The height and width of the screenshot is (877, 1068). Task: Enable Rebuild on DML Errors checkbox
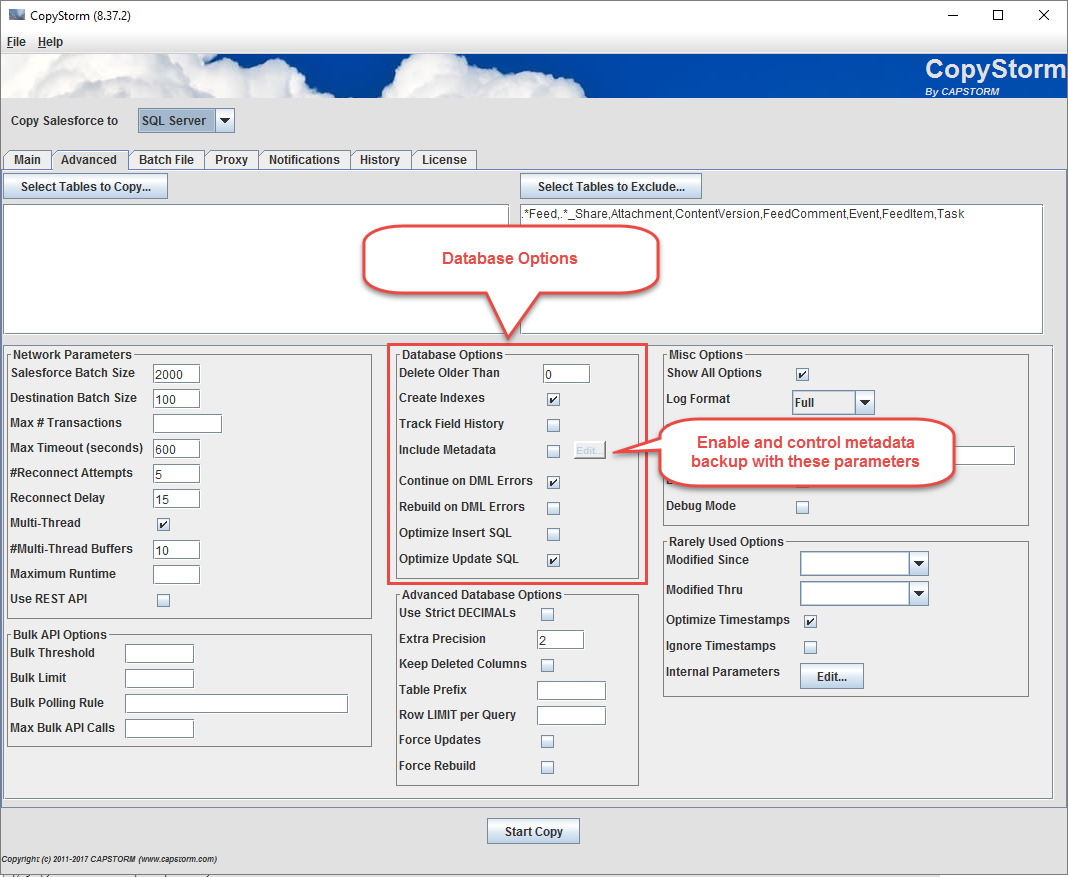(x=554, y=509)
